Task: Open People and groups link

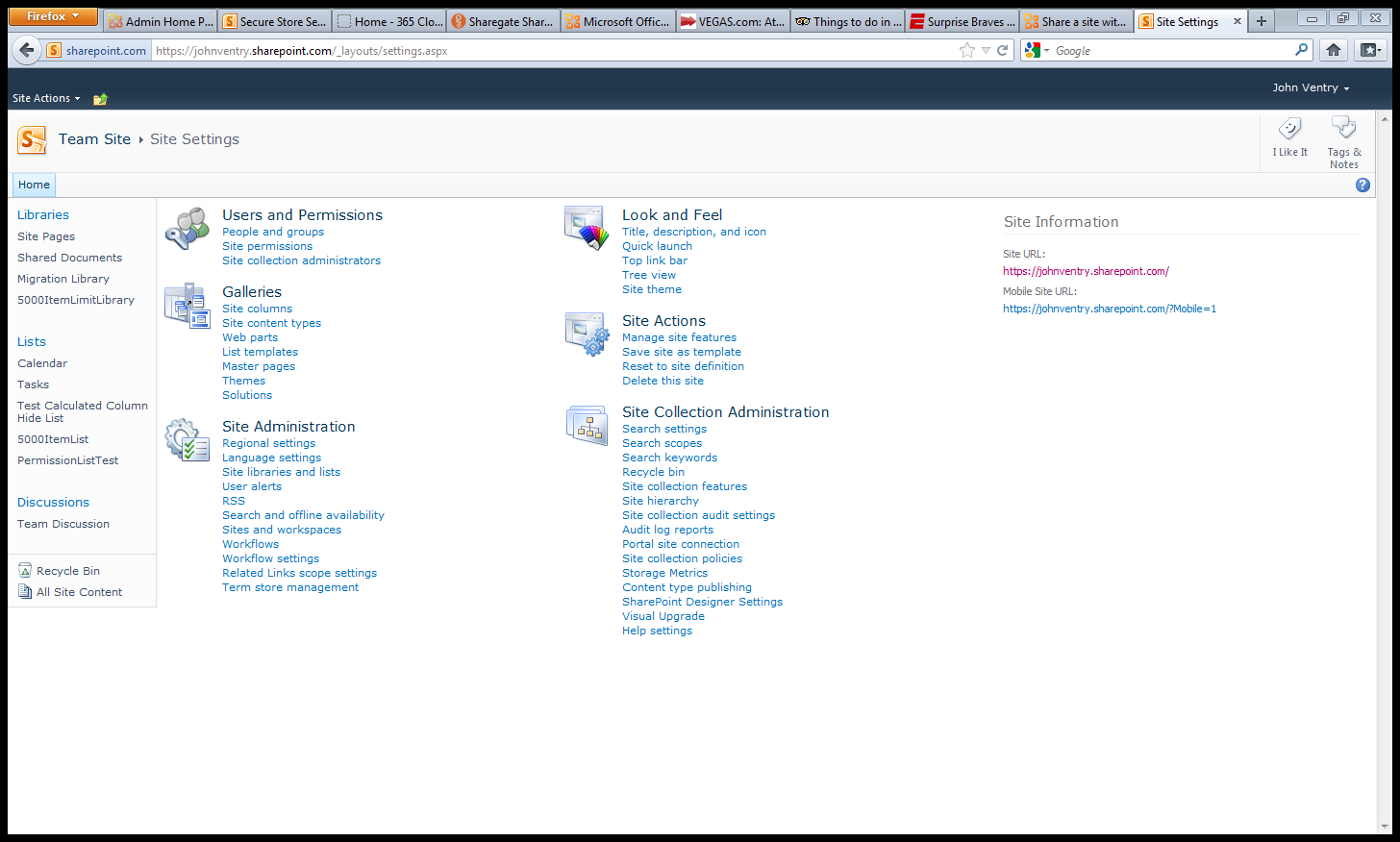Action: [x=273, y=232]
